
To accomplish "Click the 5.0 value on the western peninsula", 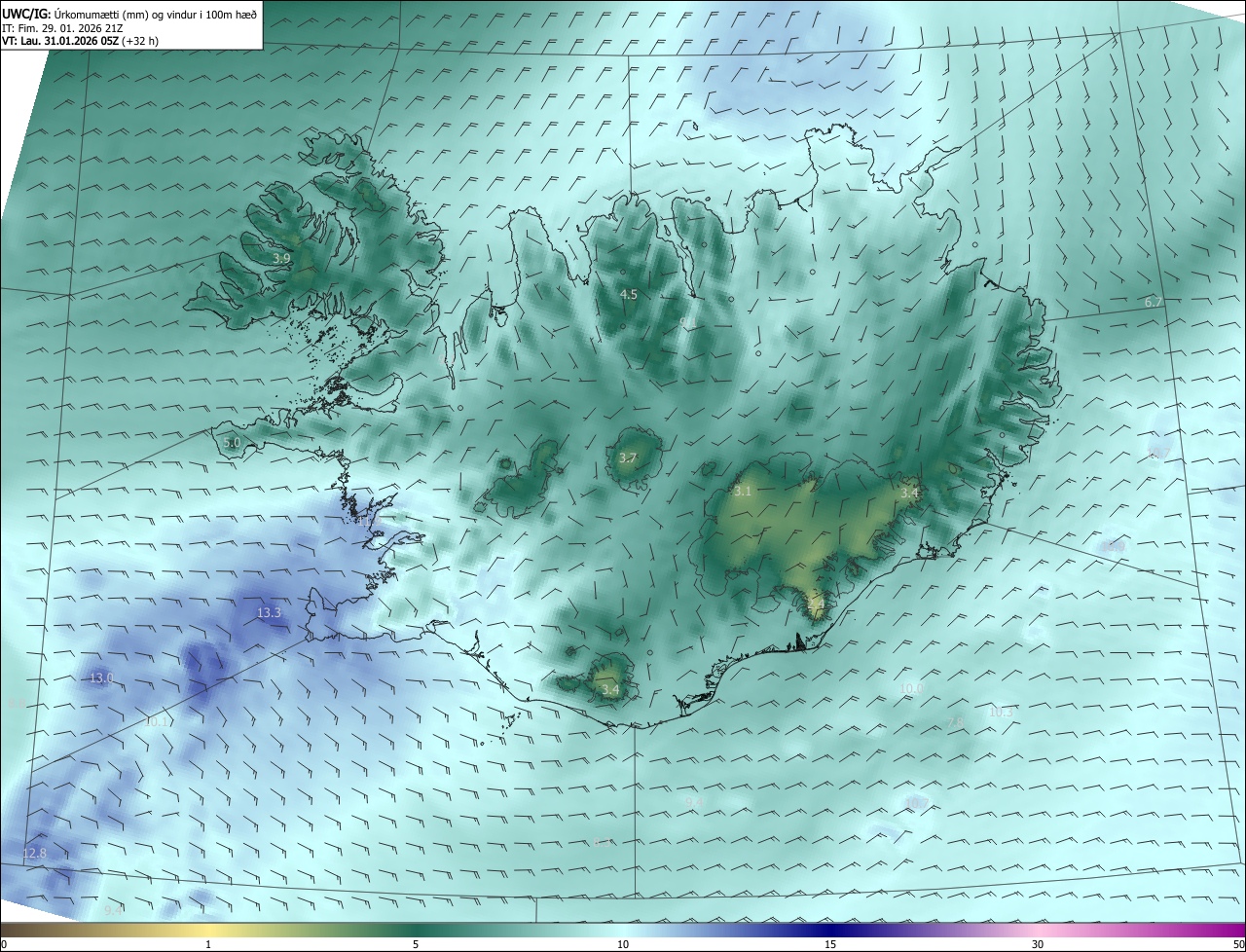I will coord(232,443).
